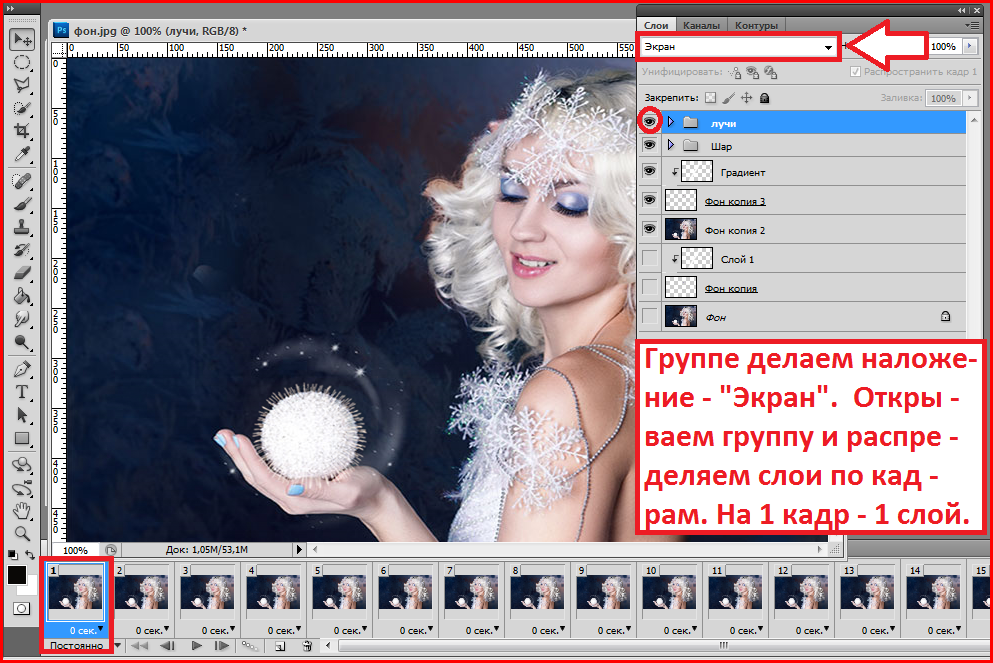Duplicate the selected animation frame
Viewport: 993px width, 663px height.
point(280,646)
